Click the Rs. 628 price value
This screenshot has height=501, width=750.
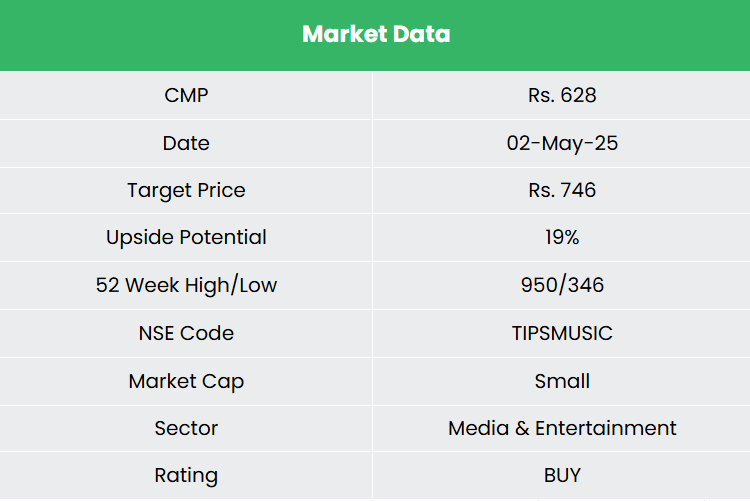[562, 95]
